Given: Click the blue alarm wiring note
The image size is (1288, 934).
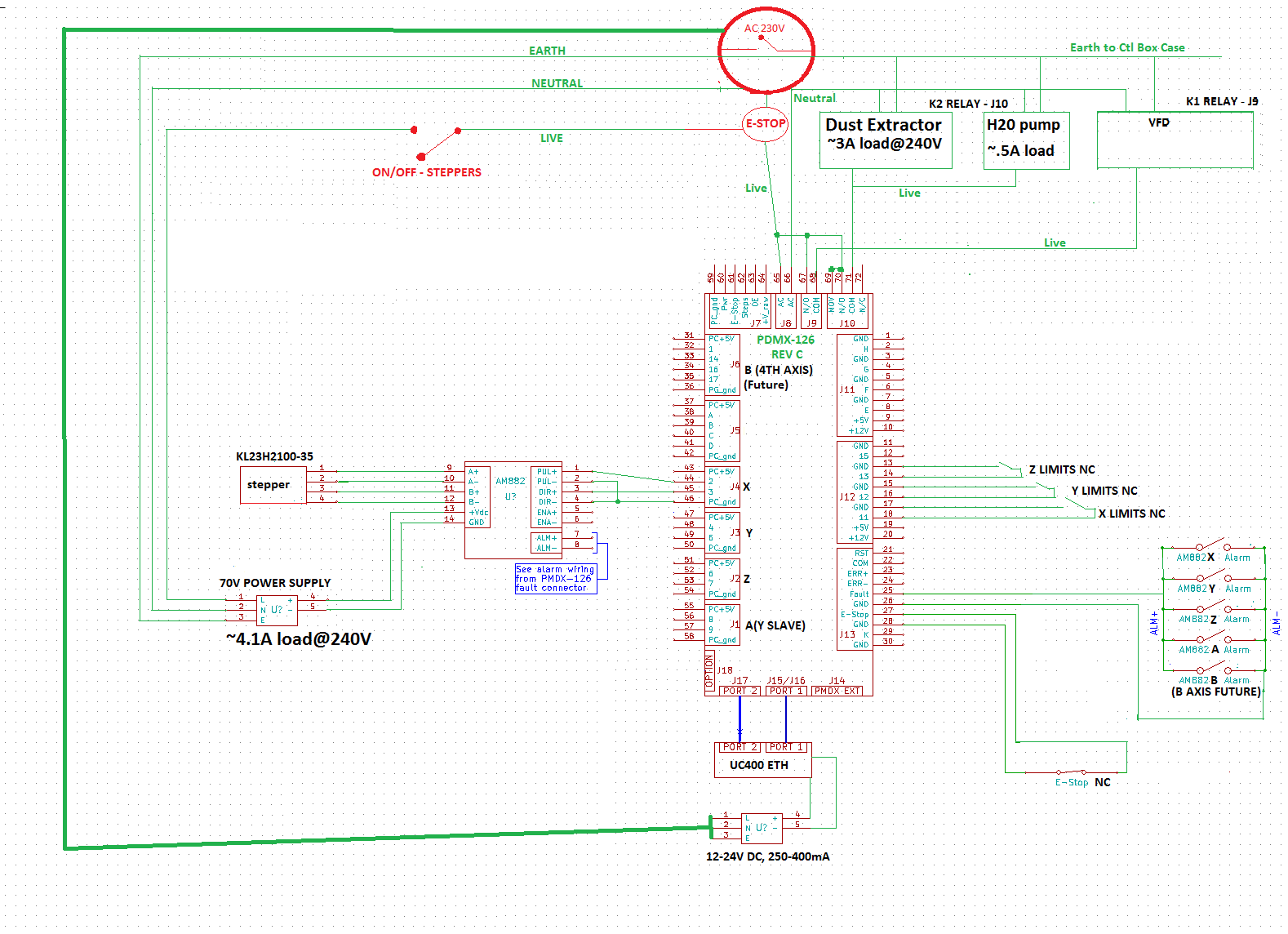Looking at the screenshot, I should coord(555,579).
